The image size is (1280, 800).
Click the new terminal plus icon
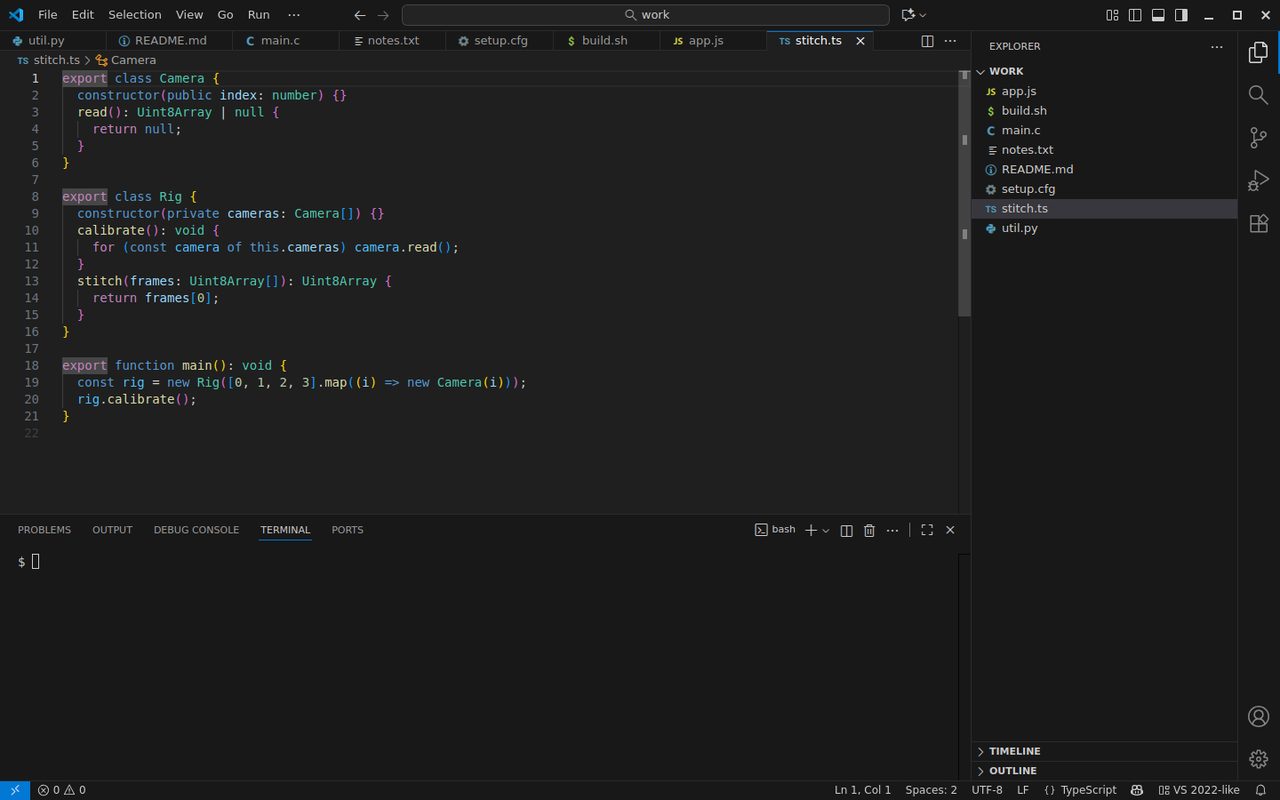click(811, 530)
